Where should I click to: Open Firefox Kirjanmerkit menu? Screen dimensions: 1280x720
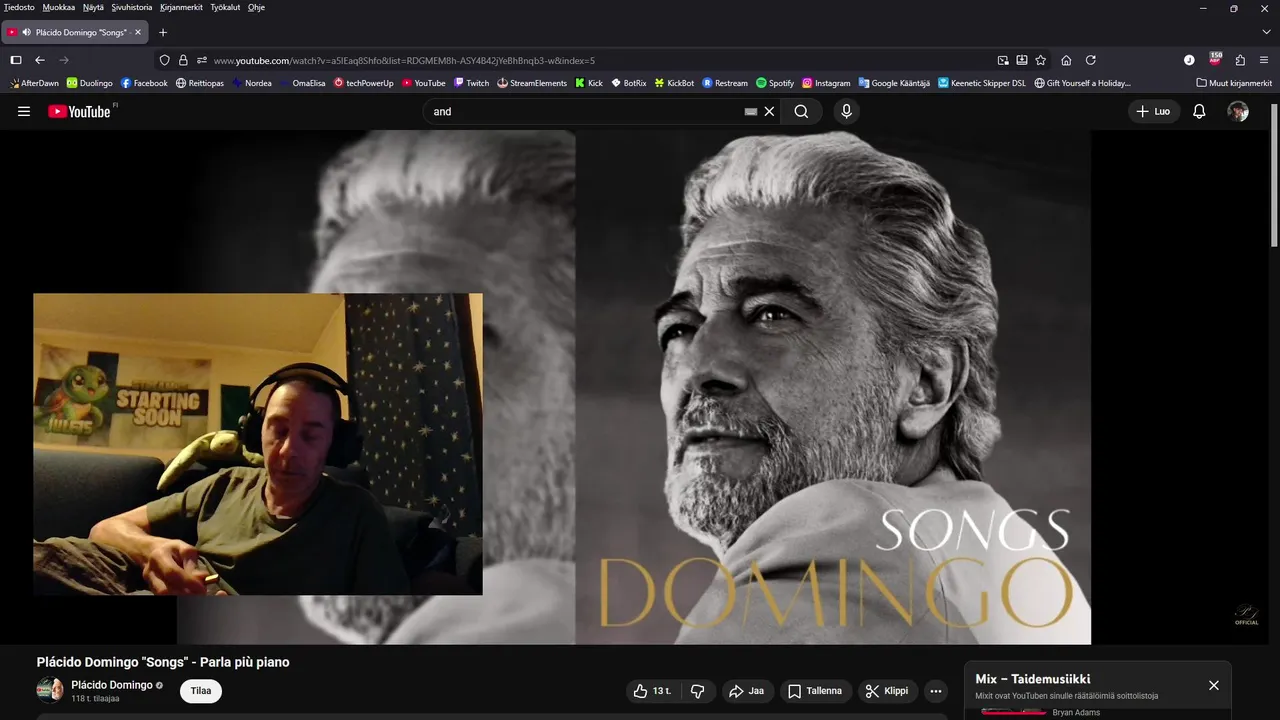(181, 7)
